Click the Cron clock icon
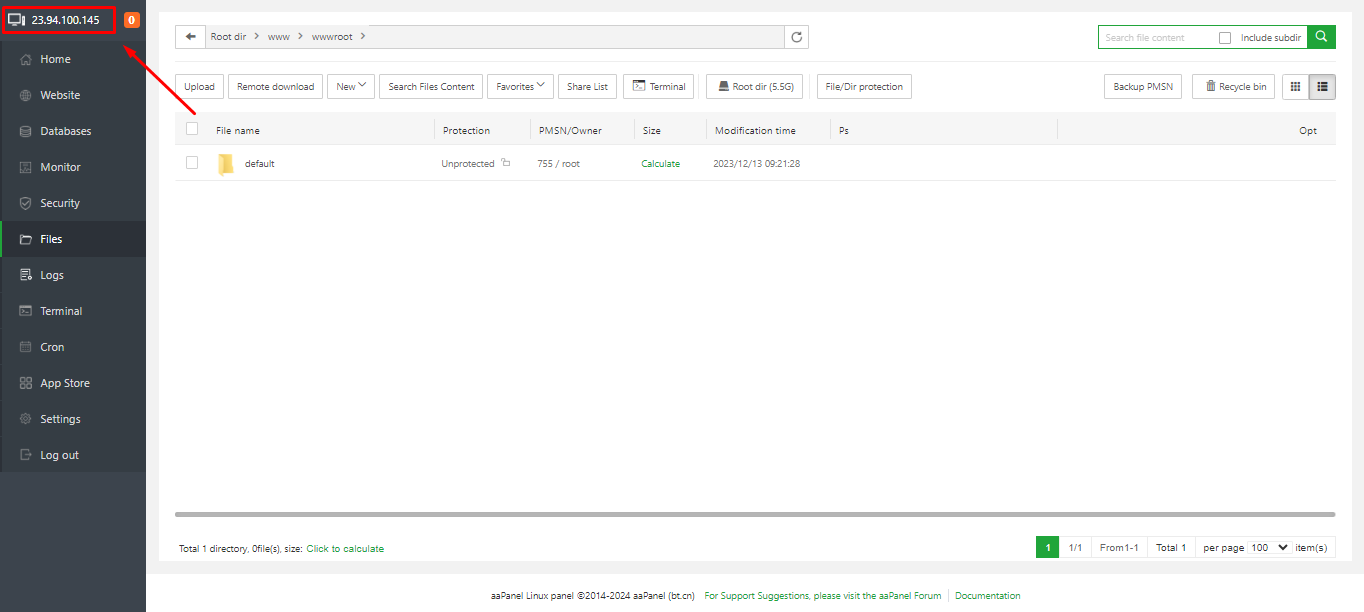Screen dimensions: 1364x612 (x=26, y=347)
